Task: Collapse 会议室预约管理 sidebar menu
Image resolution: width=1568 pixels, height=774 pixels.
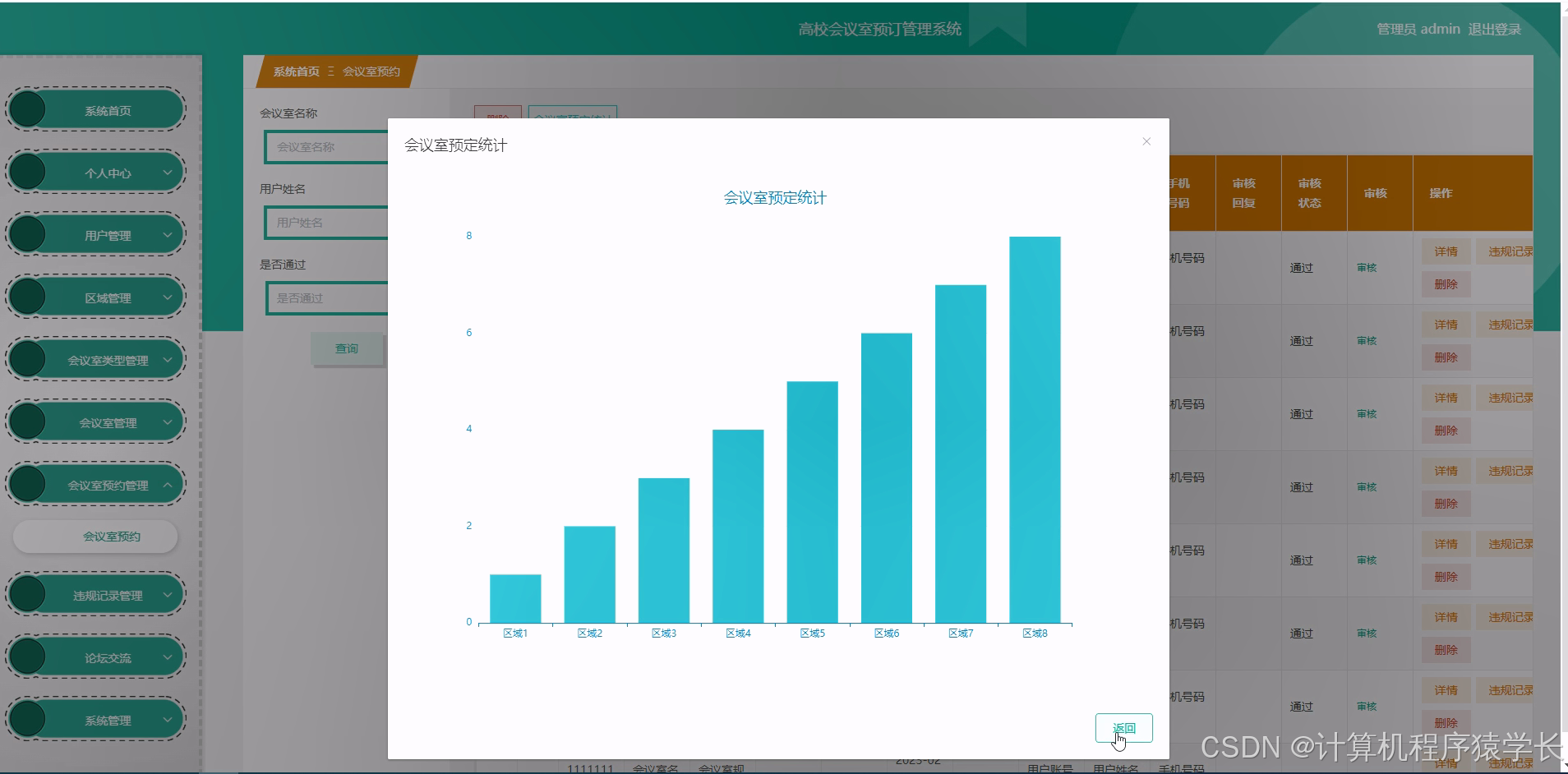Action: click(x=95, y=485)
